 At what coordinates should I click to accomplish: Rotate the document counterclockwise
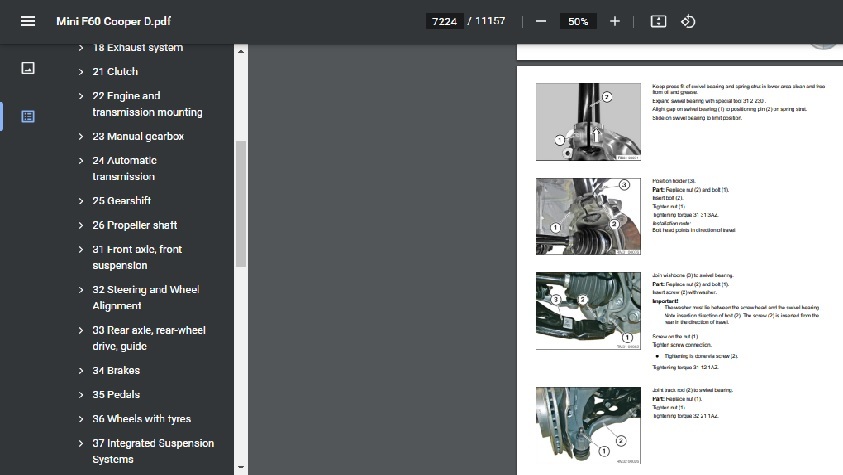coord(688,21)
